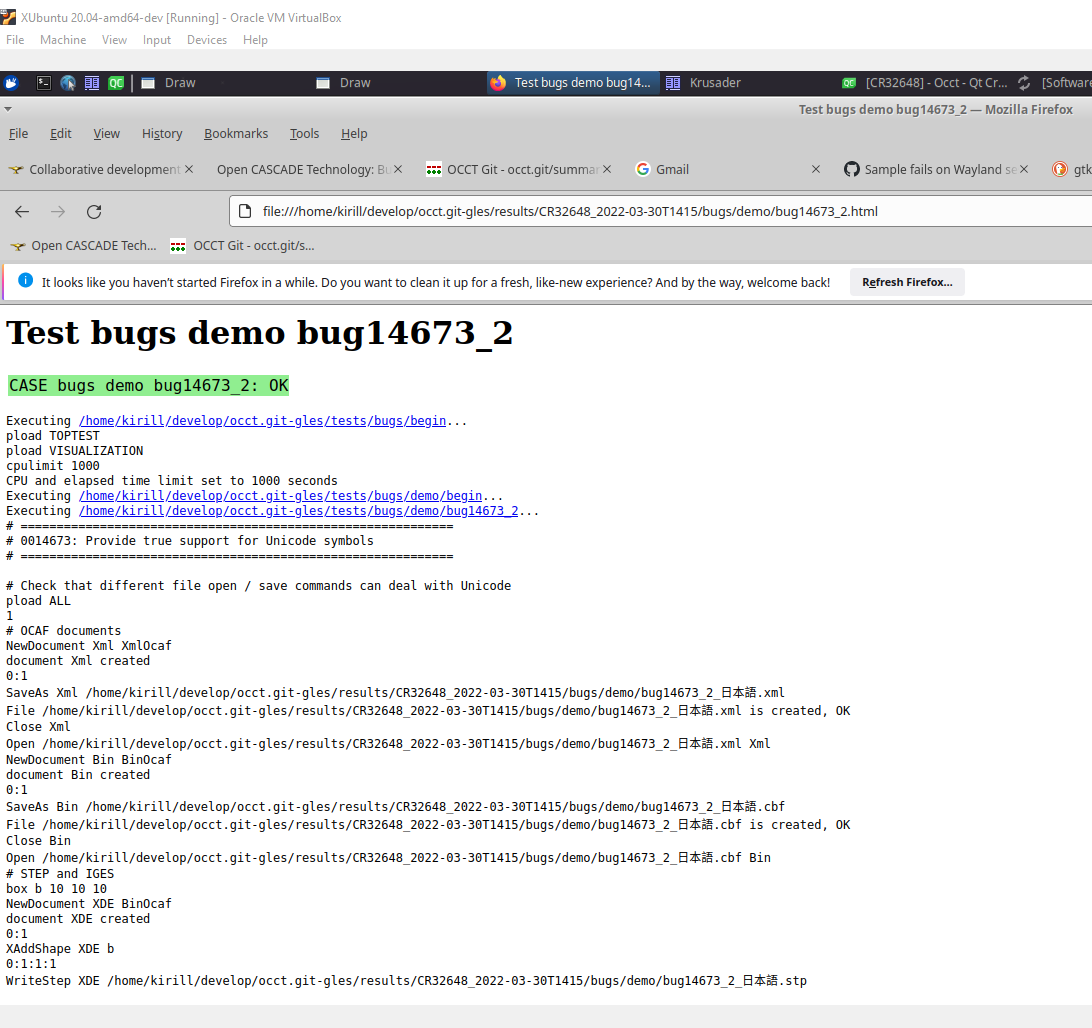The image size is (1092, 1028).
Task: Open the History menu
Action: click(161, 134)
